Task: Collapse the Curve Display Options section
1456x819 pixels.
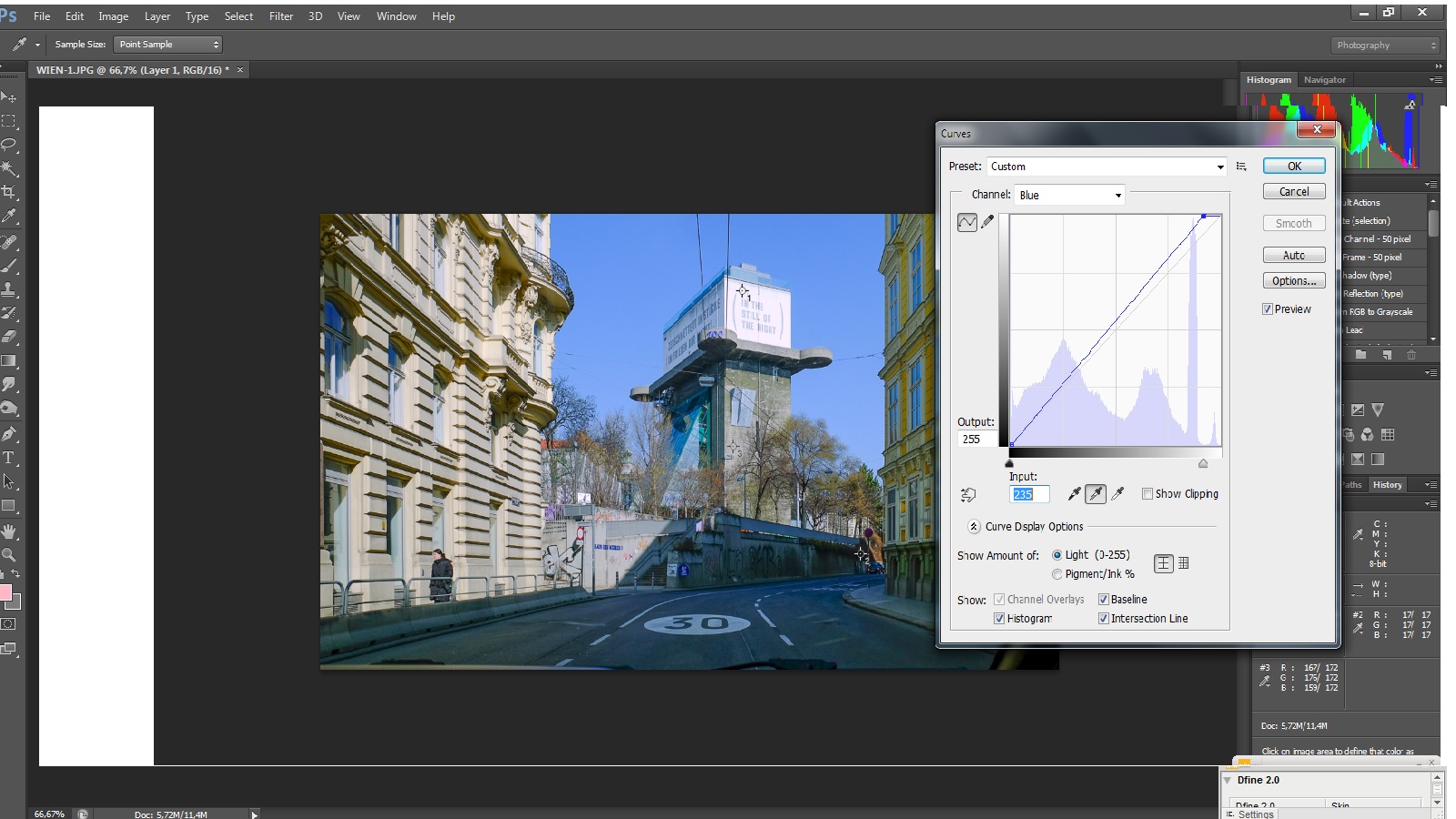Action: click(x=974, y=527)
